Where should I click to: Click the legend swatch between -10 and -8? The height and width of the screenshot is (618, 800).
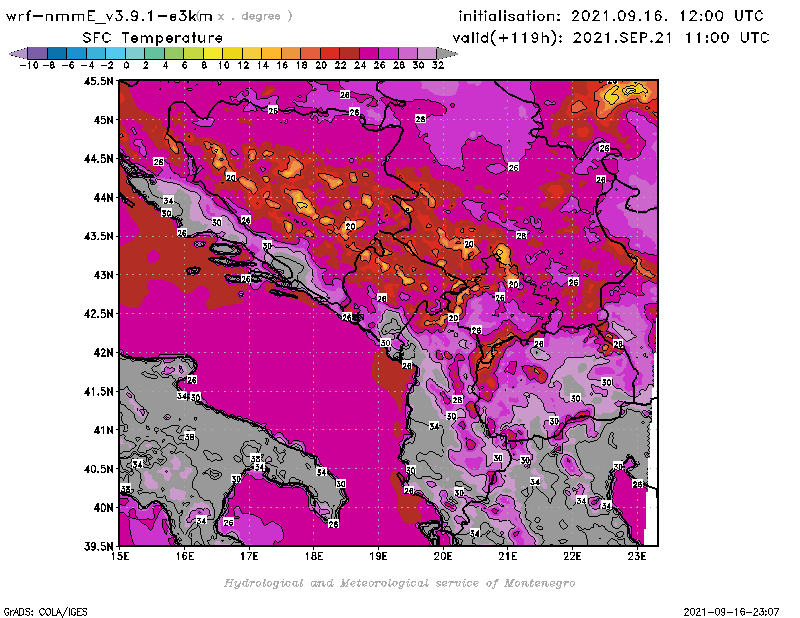point(38,53)
